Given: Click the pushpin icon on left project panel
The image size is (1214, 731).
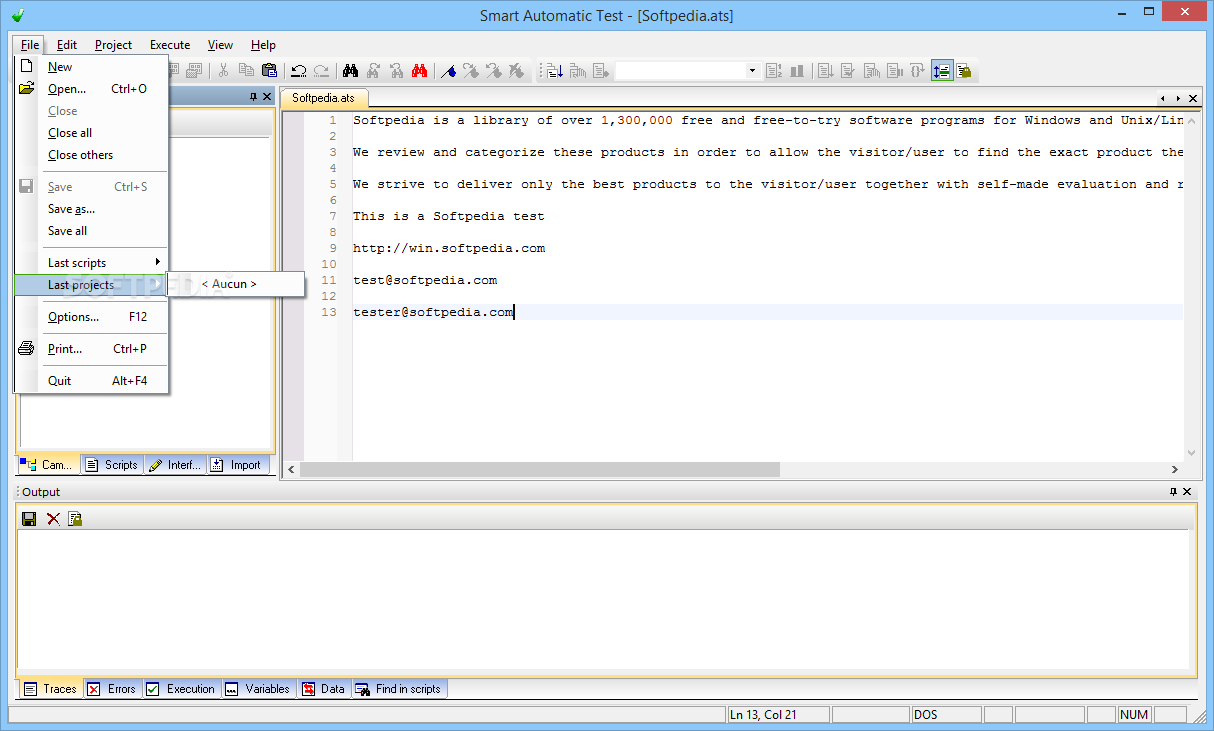Looking at the screenshot, I should (253, 96).
